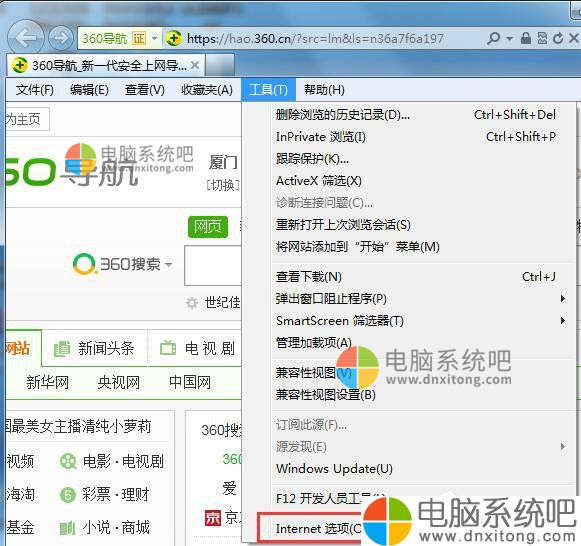
Task: Click the 新闻头条 link
Action: click(x=106, y=349)
